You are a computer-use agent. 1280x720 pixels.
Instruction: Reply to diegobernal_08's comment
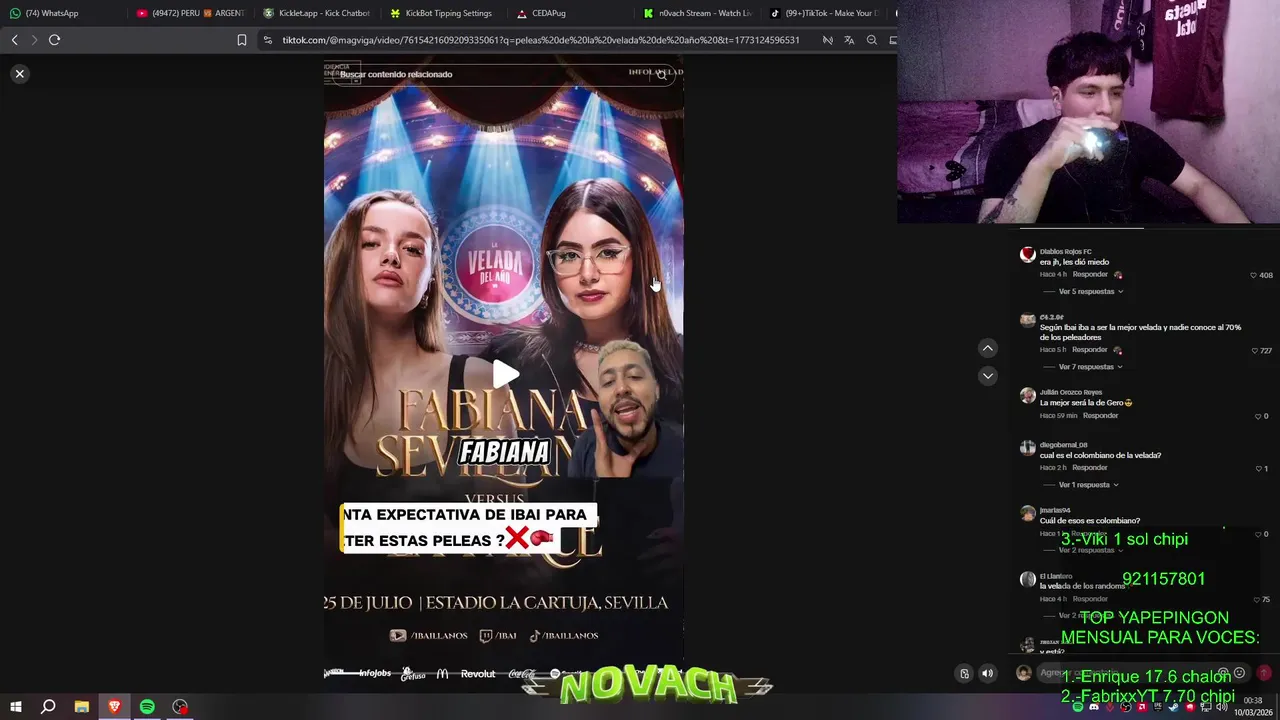[1090, 467]
